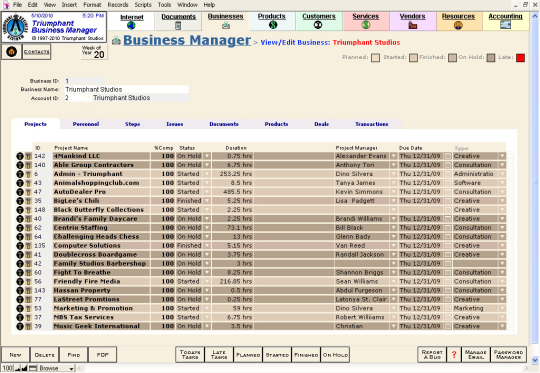
Task: Click project name Marketing & Promotion
Action: (93, 308)
